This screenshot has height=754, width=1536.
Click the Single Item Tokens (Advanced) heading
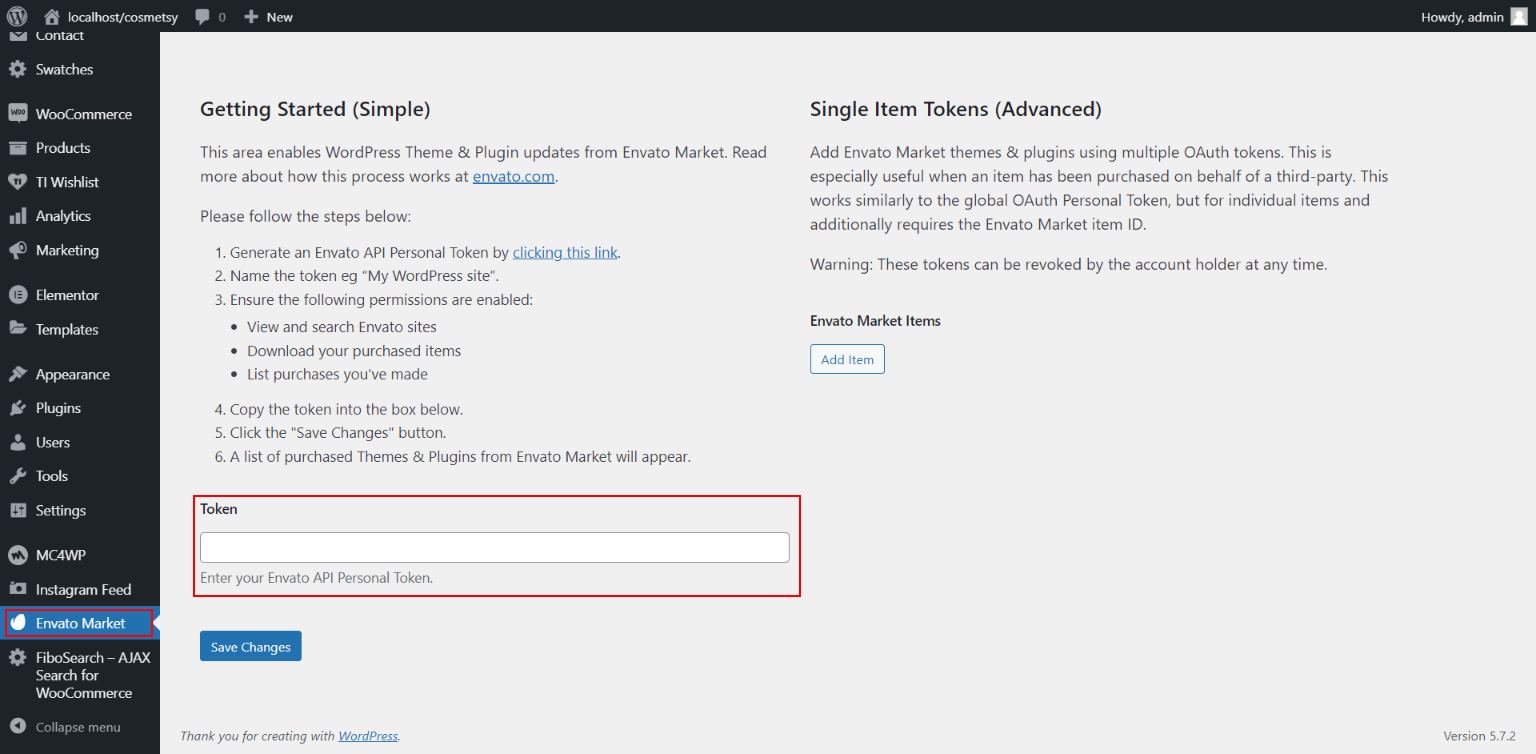coord(956,109)
